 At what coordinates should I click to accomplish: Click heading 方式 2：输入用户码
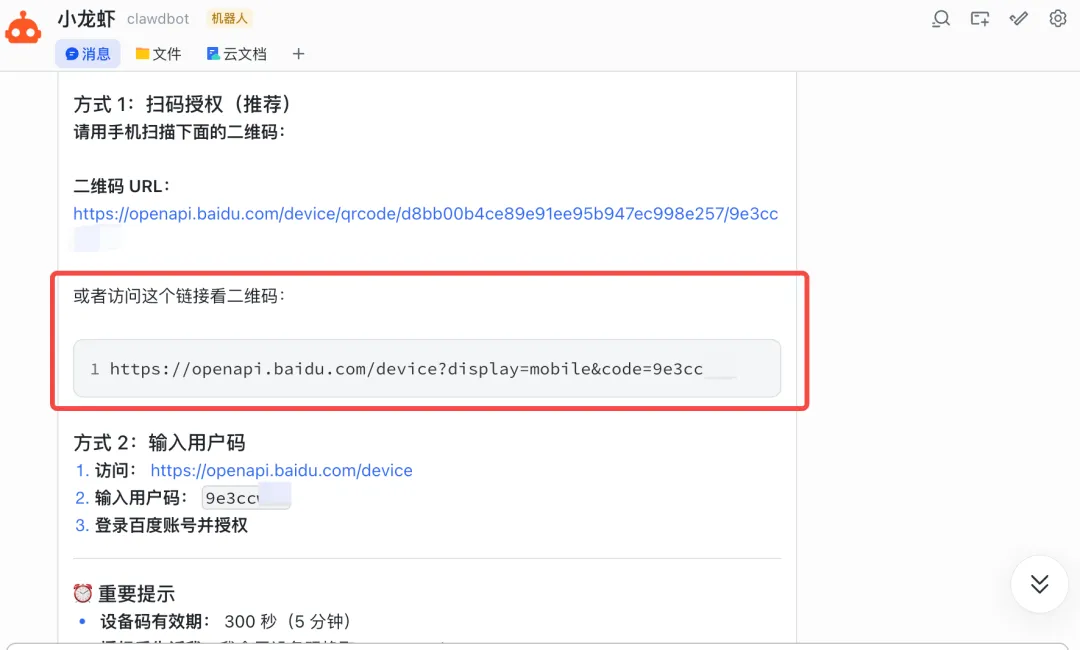(x=159, y=443)
